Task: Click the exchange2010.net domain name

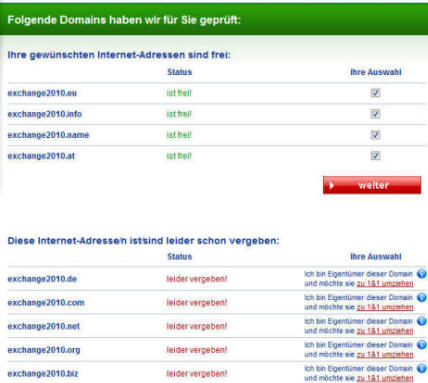Action: [x=44, y=326]
